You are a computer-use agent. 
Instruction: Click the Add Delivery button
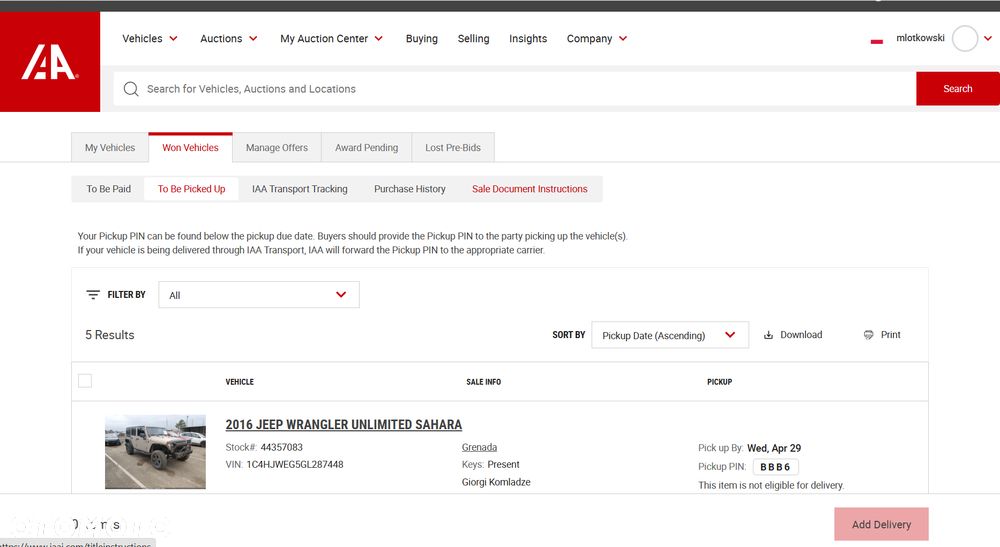pos(881,524)
